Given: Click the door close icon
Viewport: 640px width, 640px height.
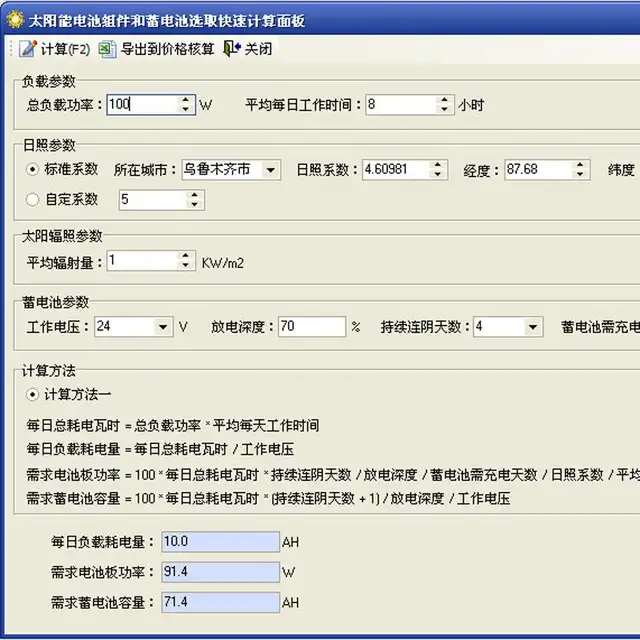Looking at the screenshot, I should pos(232,49).
